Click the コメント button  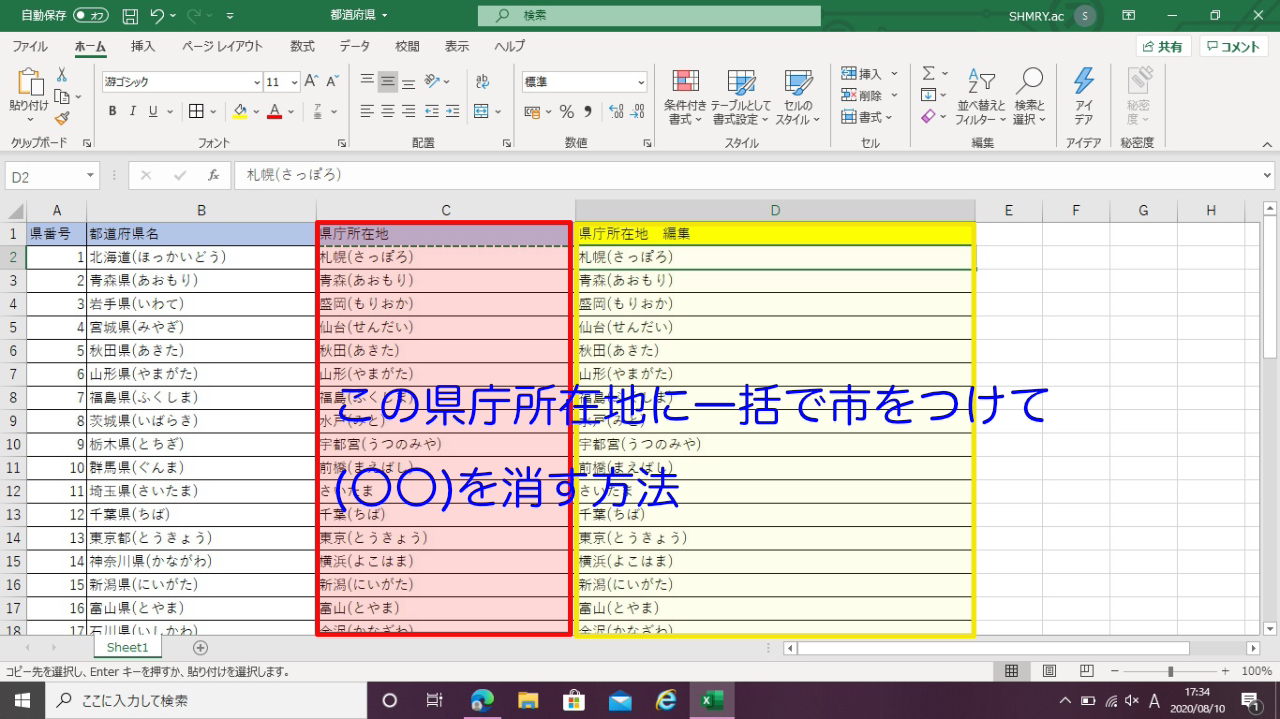[x=1232, y=46]
